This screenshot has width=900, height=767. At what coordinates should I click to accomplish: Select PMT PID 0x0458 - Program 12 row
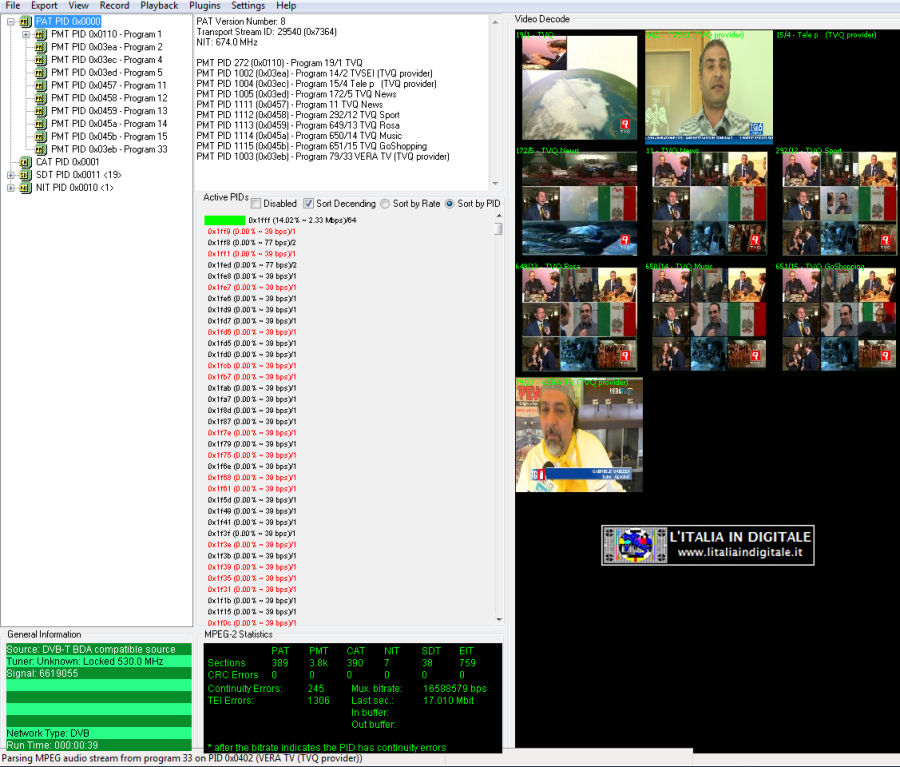pyautogui.click(x=109, y=98)
